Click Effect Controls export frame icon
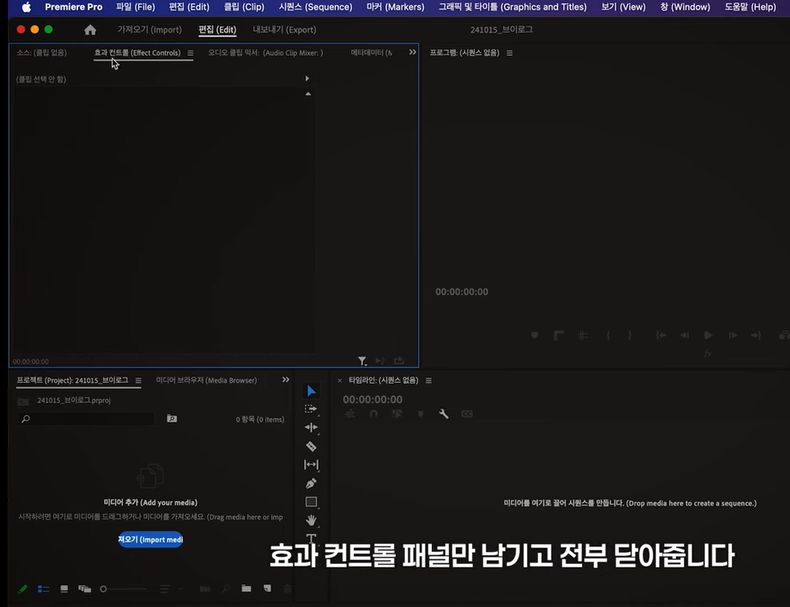This screenshot has width=790, height=607. pos(399,361)
